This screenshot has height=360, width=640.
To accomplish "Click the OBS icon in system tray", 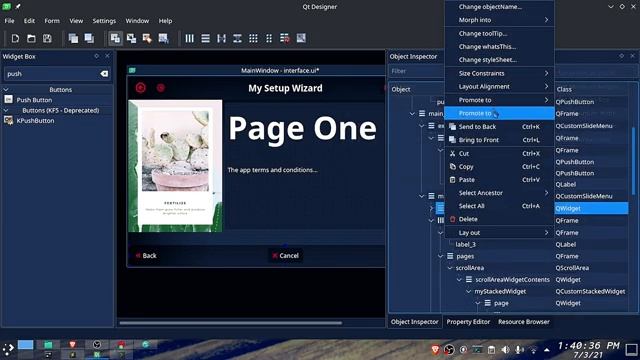I will tap(449, 349).
